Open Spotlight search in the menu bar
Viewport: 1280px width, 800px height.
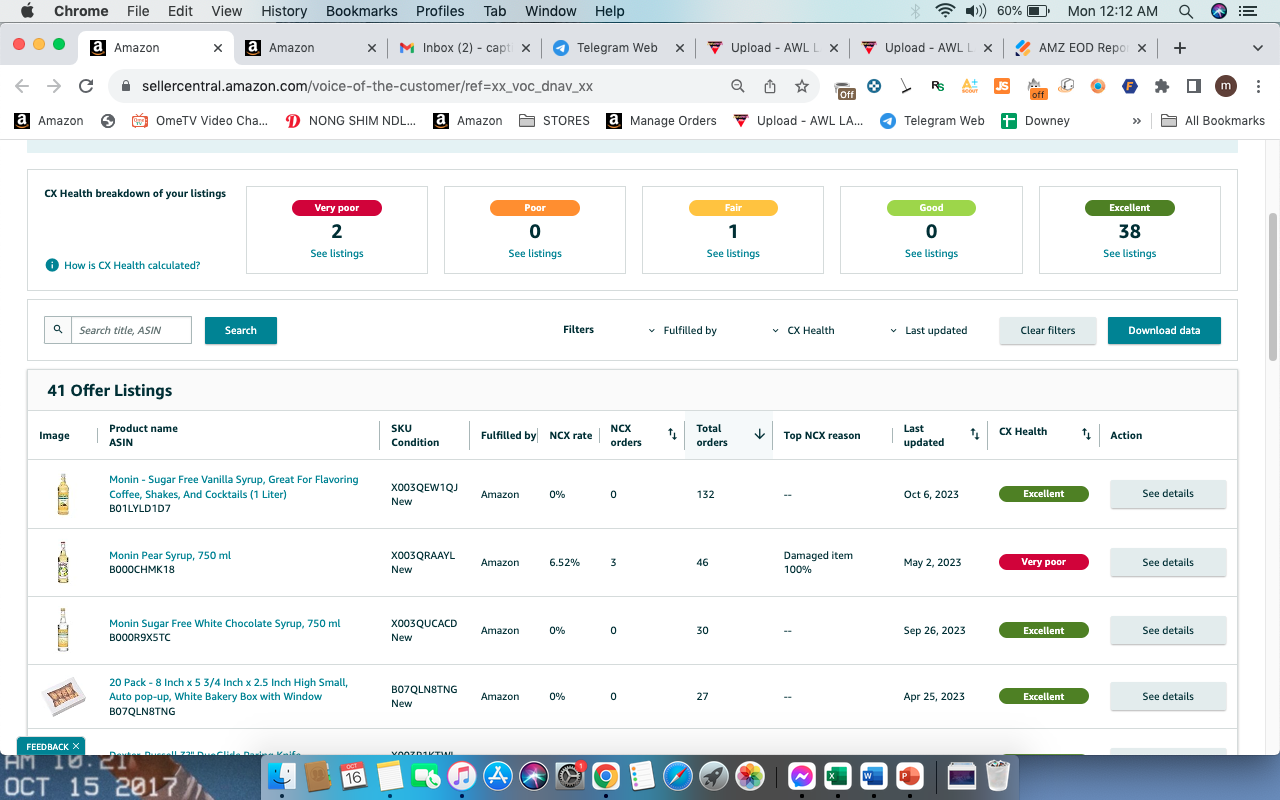1186,11
